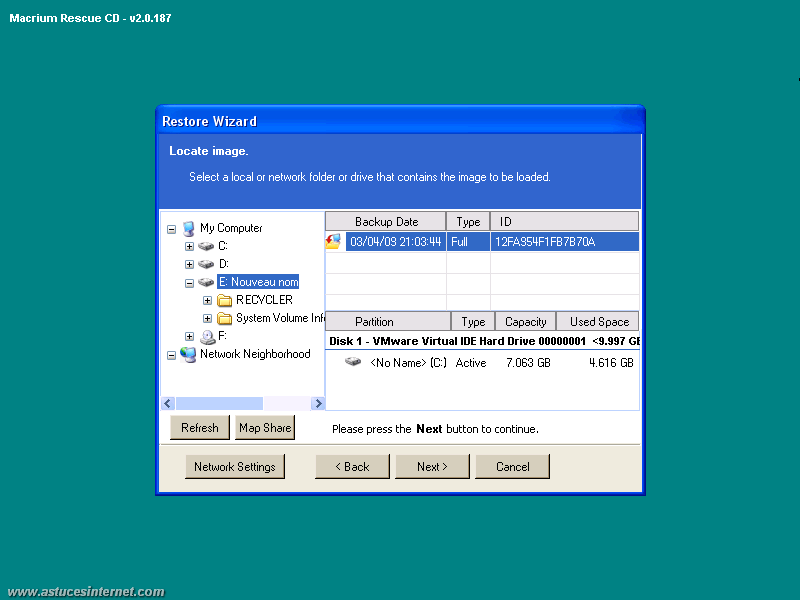Image resolution: width=800 pixels, height=600 pixels.
Task: Click the tree scrollbar left arrow
Action: tap(168, 403)
